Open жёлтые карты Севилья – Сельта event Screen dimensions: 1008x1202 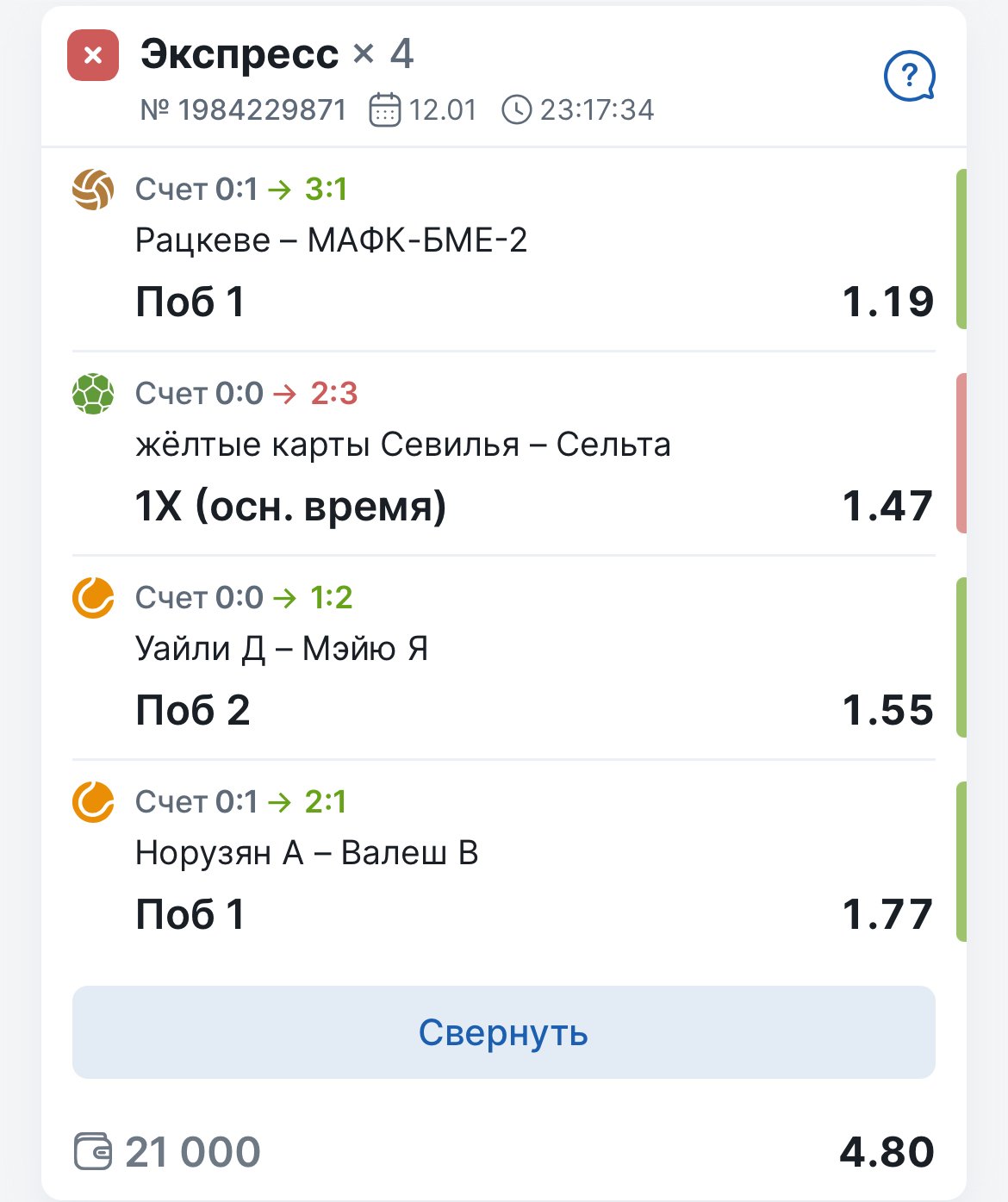point(402,445)
